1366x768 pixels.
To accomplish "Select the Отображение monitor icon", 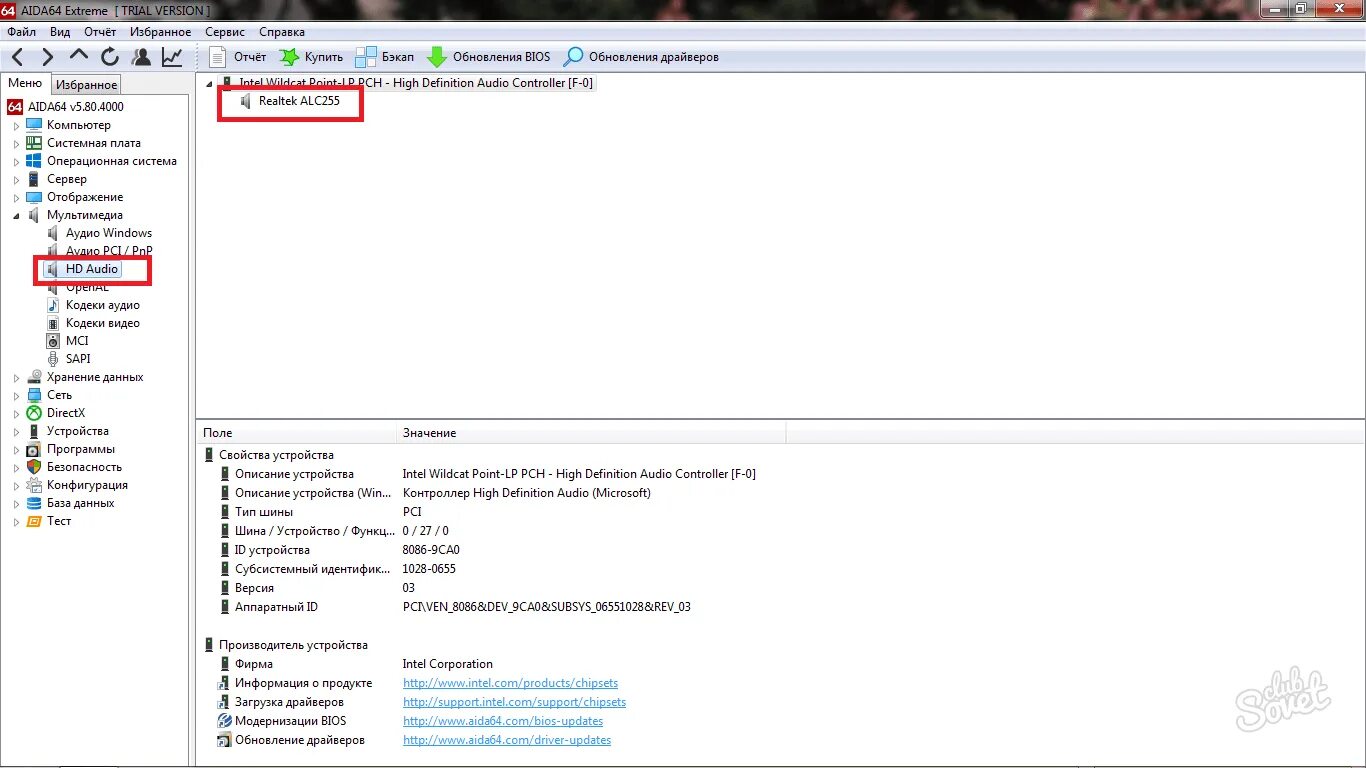I will (34, 197).
